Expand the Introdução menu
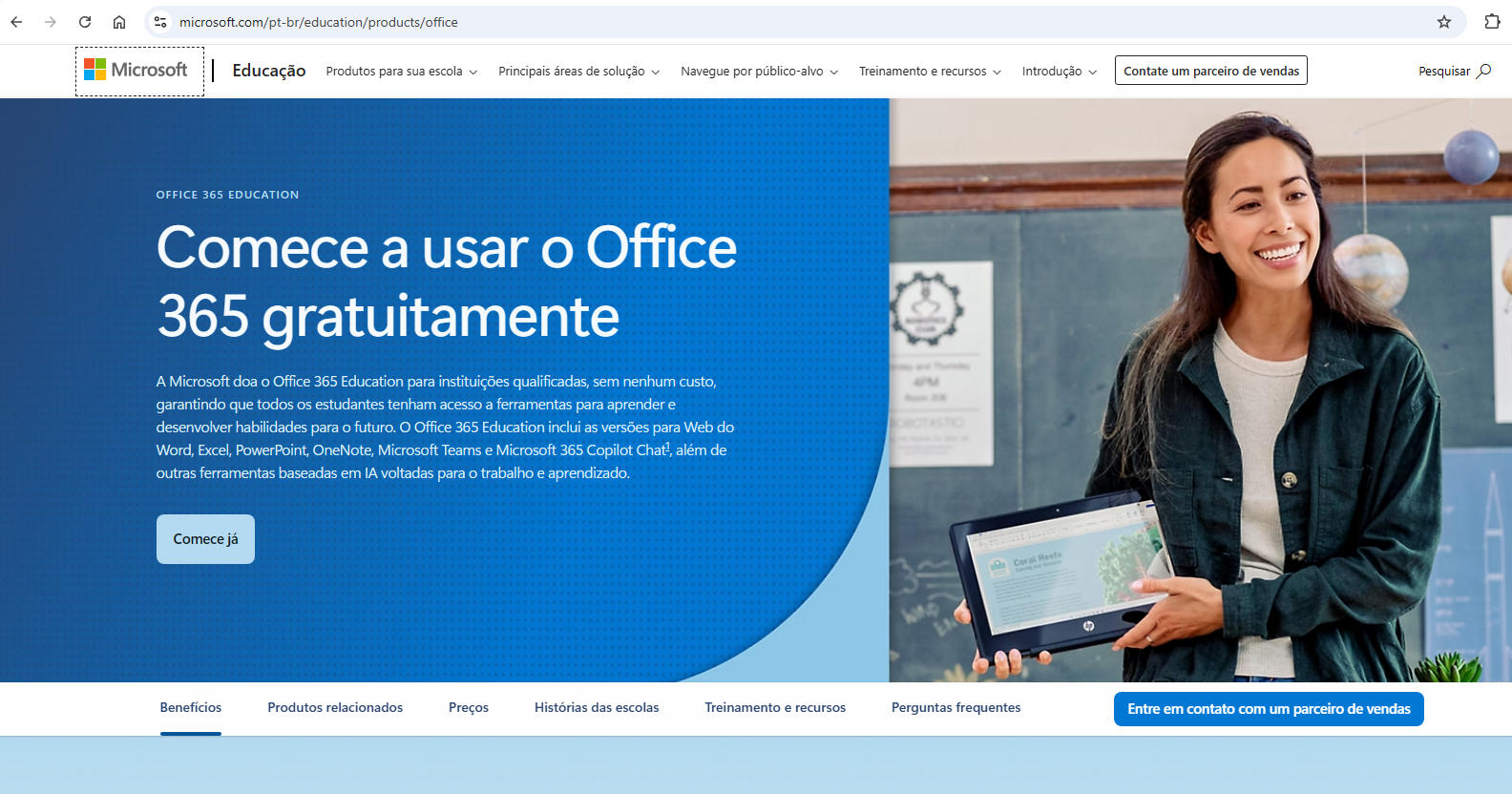The height and width of the screenshot is (794, 1512). pyautogui.click(x=1059, y=72)
